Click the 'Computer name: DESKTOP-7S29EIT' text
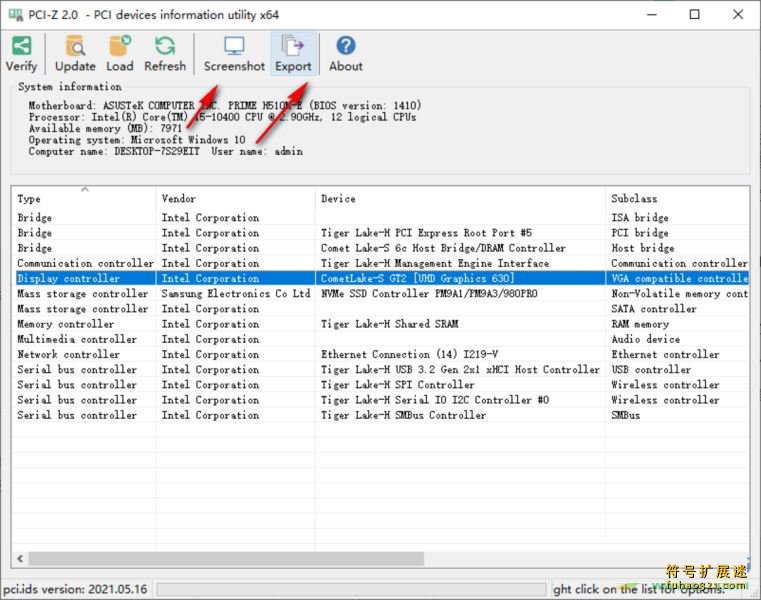The width and height of the screenshot is (761, 600). [114, 151]
